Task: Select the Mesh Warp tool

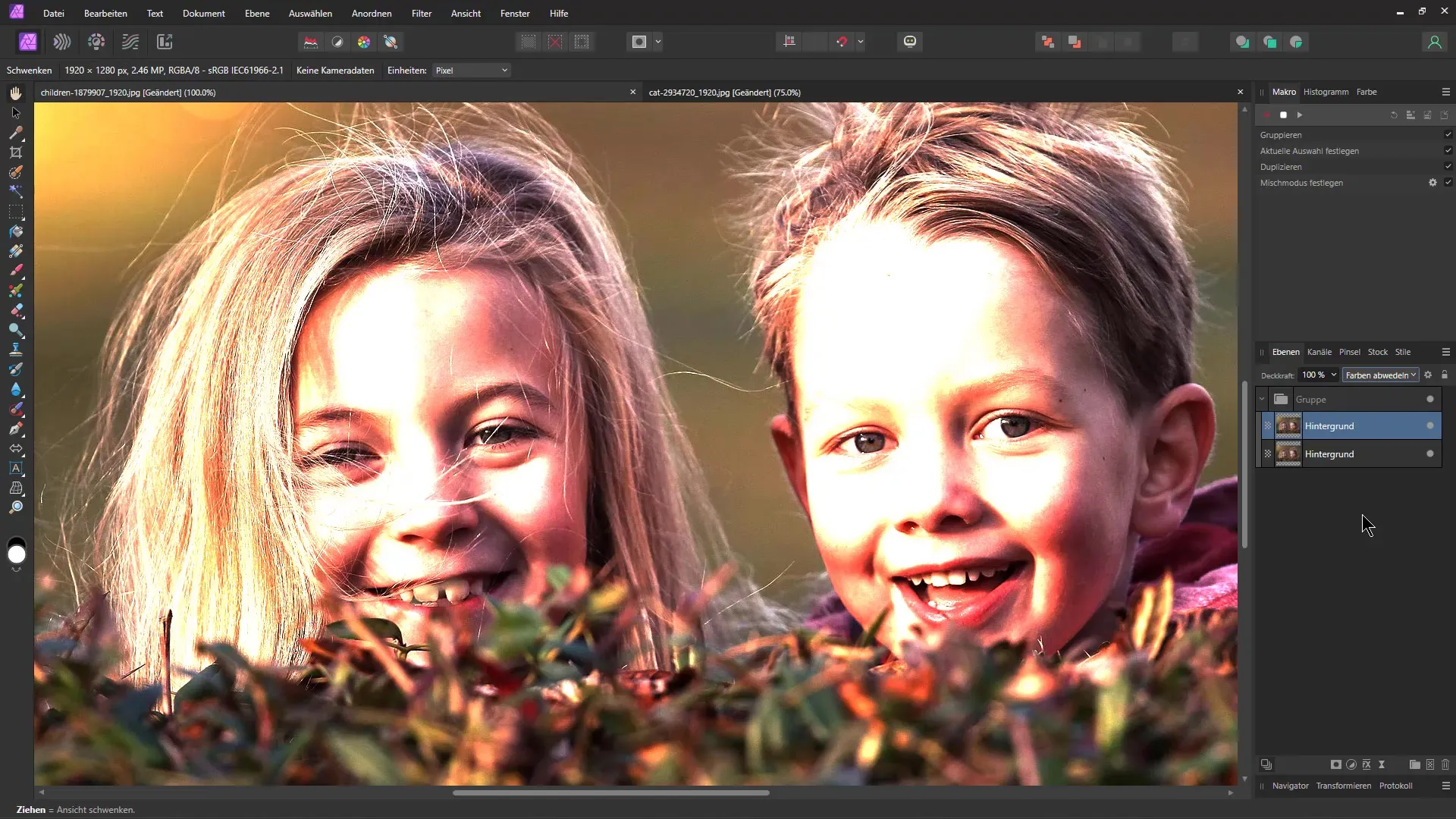Action: click(x=16, y=488)
